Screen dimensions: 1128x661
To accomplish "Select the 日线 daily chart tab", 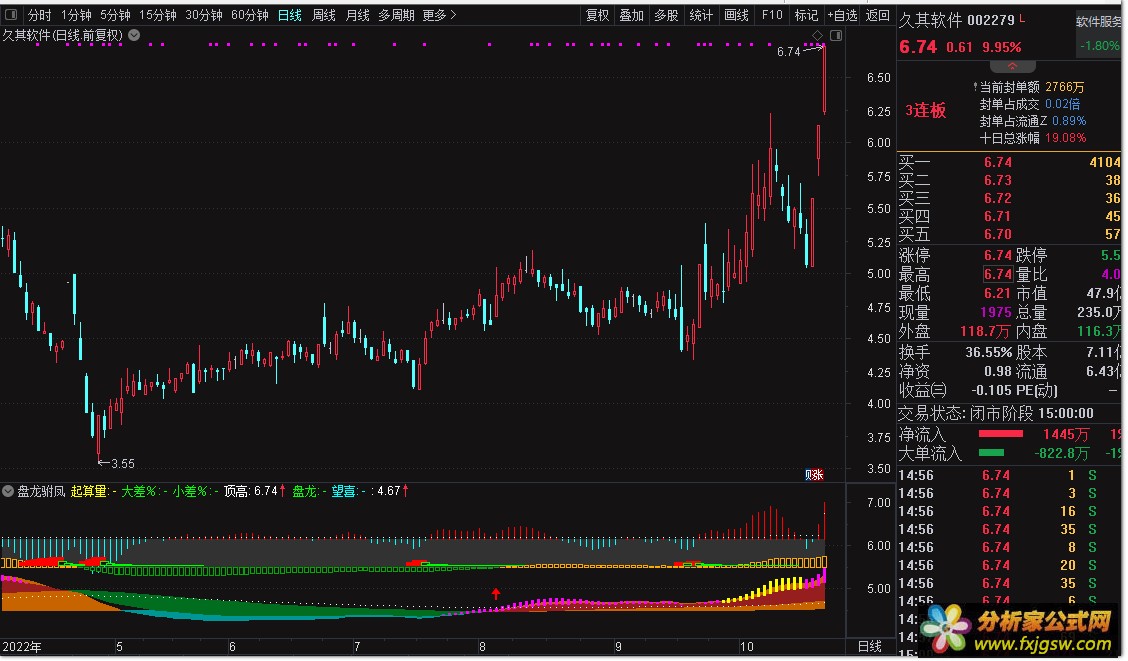I will (x=289, y=15).
